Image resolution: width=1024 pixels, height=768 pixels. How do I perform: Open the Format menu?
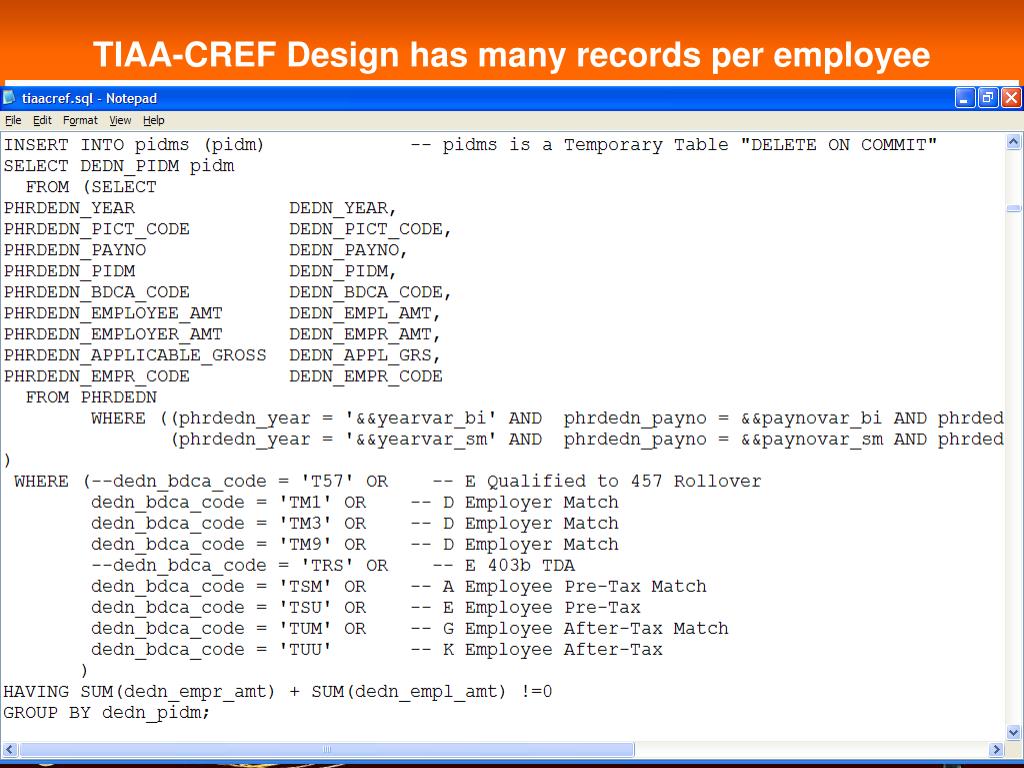80,120
